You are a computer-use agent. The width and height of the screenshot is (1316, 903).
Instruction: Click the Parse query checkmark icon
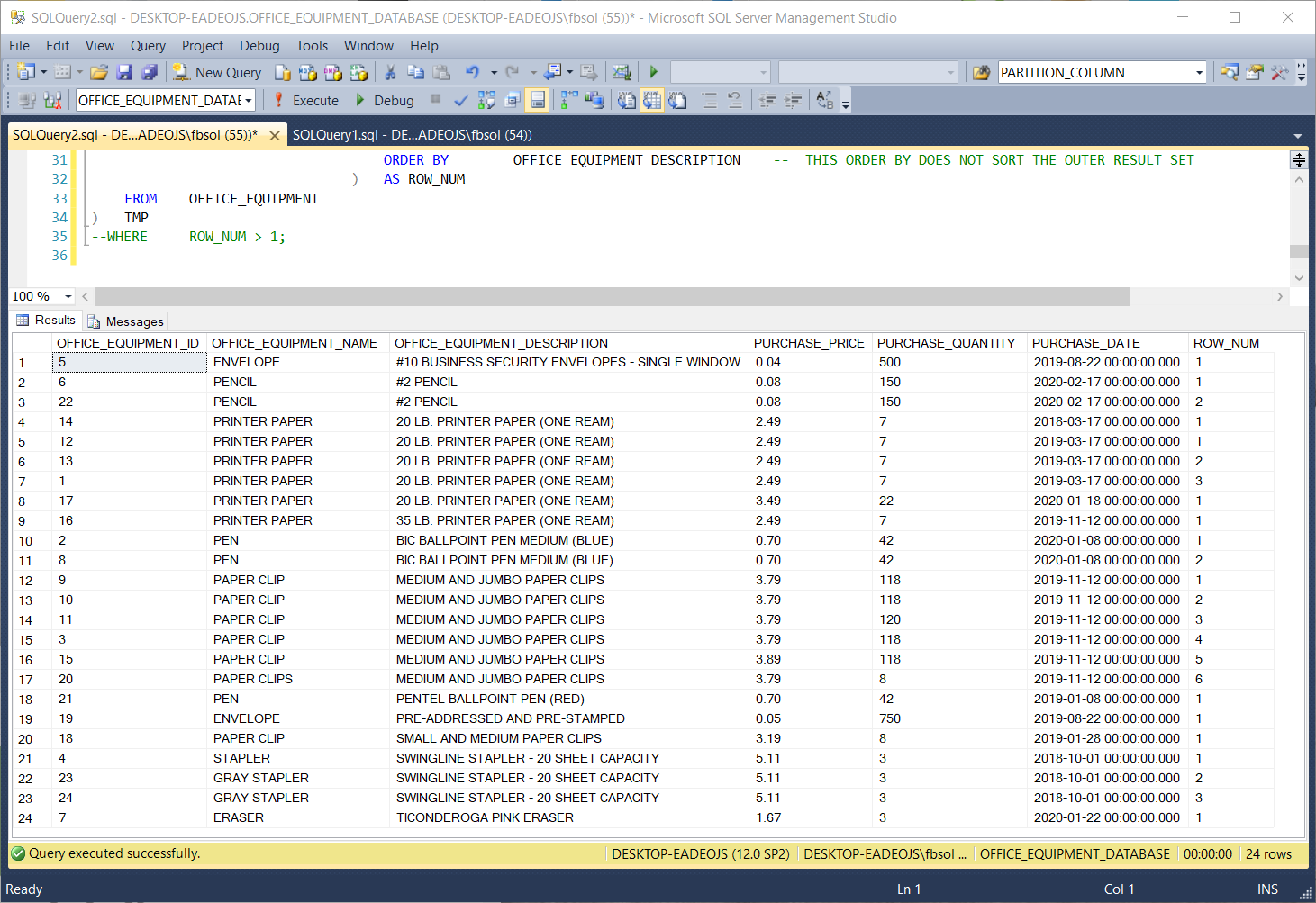[x=461, y=101]
